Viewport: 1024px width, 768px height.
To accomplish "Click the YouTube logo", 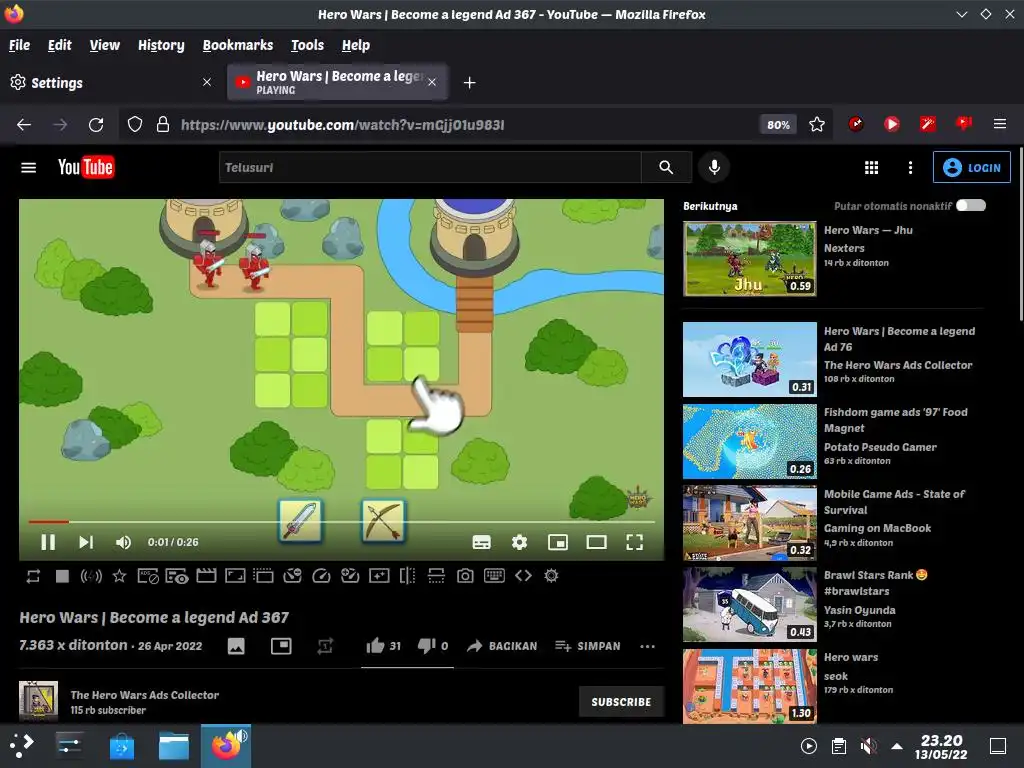I will click(86, 167).
